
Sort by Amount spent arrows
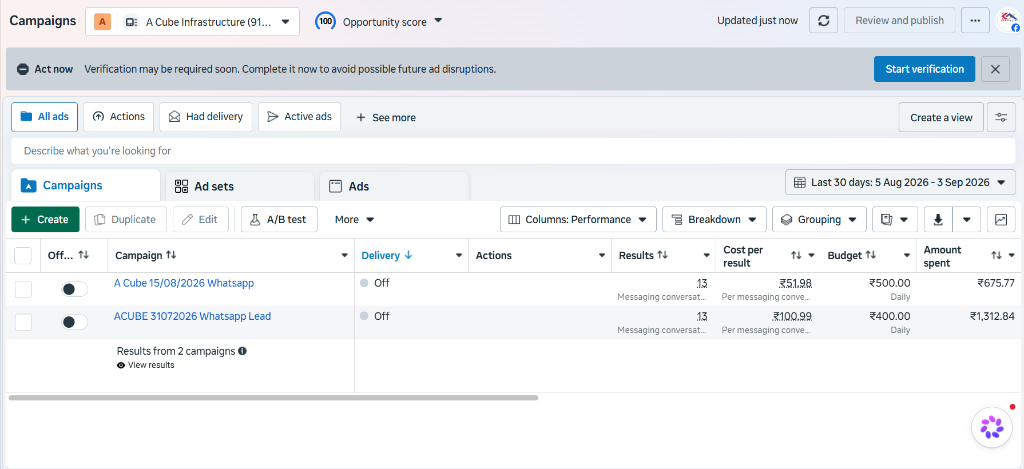pyautogui.click(x=996, y=255)
